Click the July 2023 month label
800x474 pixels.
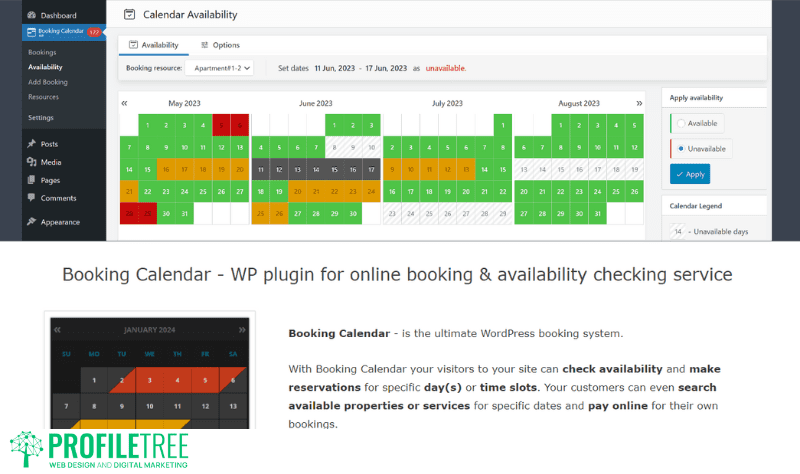point(447,103)
